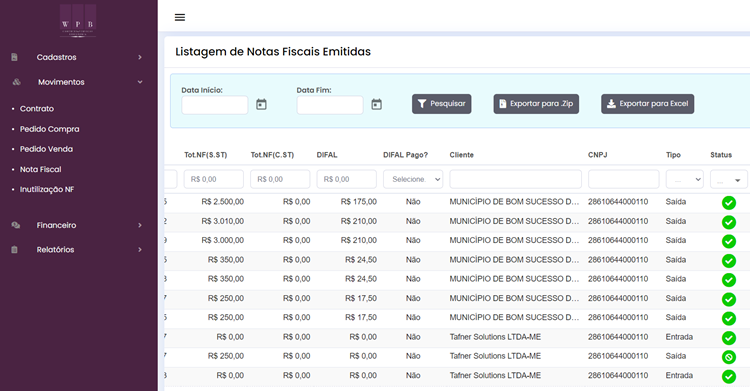Focus the Data Fim input field
The height and width of the screenshot is (391, 750).
click(x=330, y=105)
